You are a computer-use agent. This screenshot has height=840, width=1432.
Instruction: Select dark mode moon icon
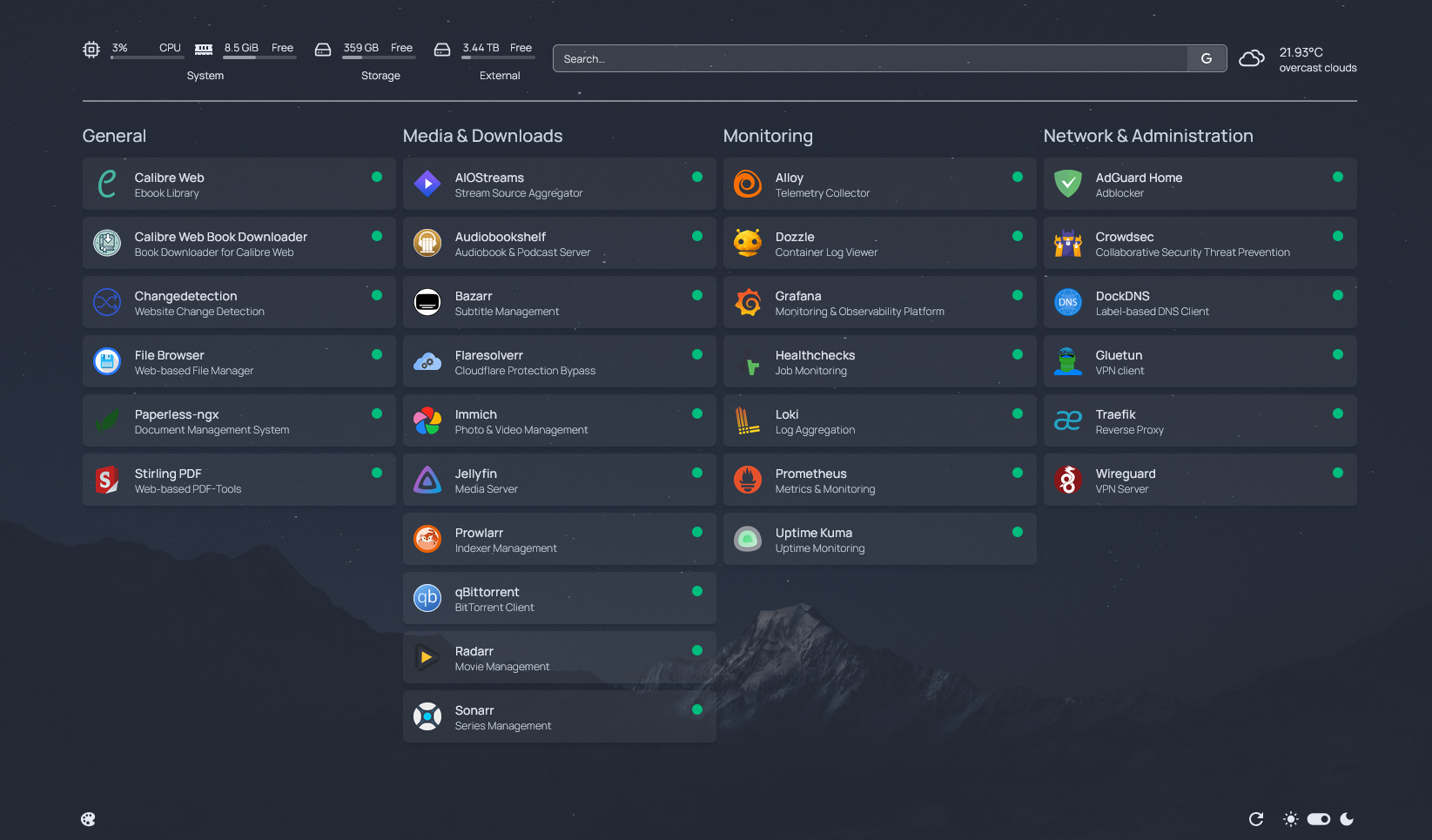point(1347,819)
